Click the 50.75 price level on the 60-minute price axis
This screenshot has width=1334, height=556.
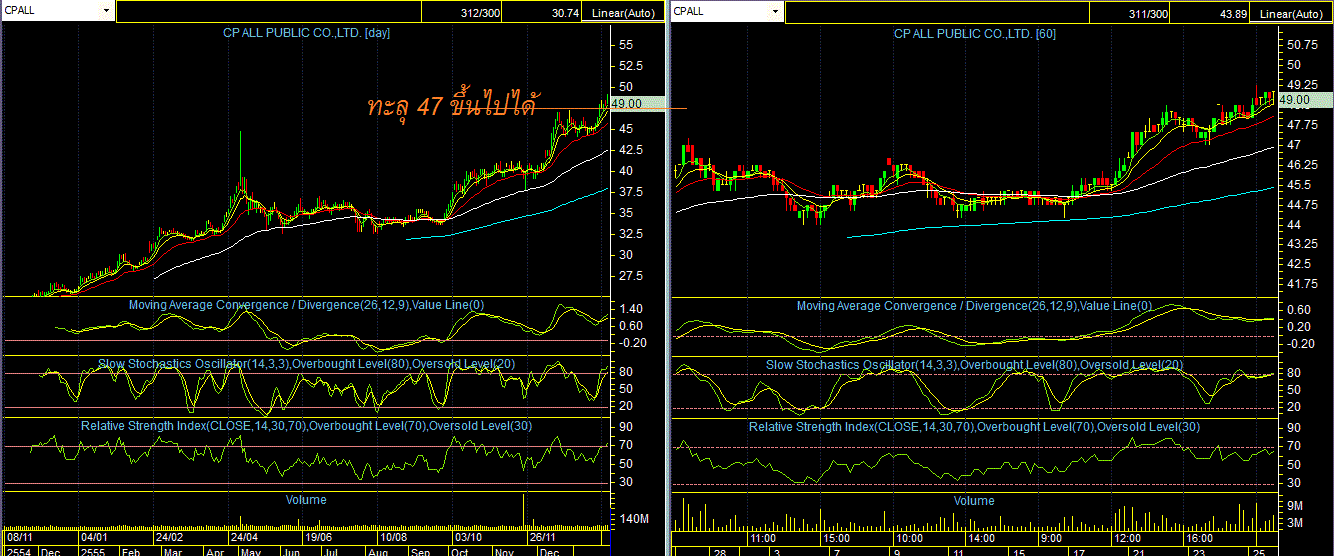pyautogui.click(x=1302, y=45)
